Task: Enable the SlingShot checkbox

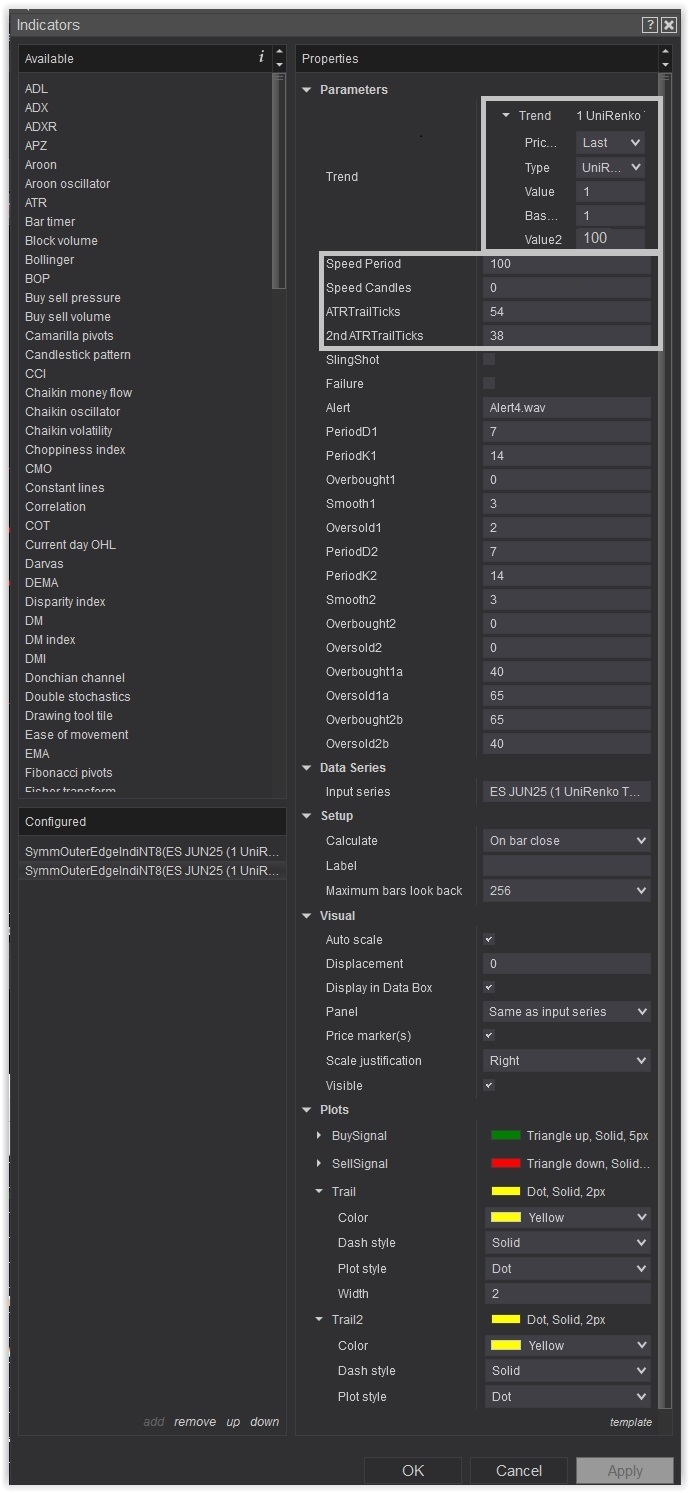Action: 489,359
